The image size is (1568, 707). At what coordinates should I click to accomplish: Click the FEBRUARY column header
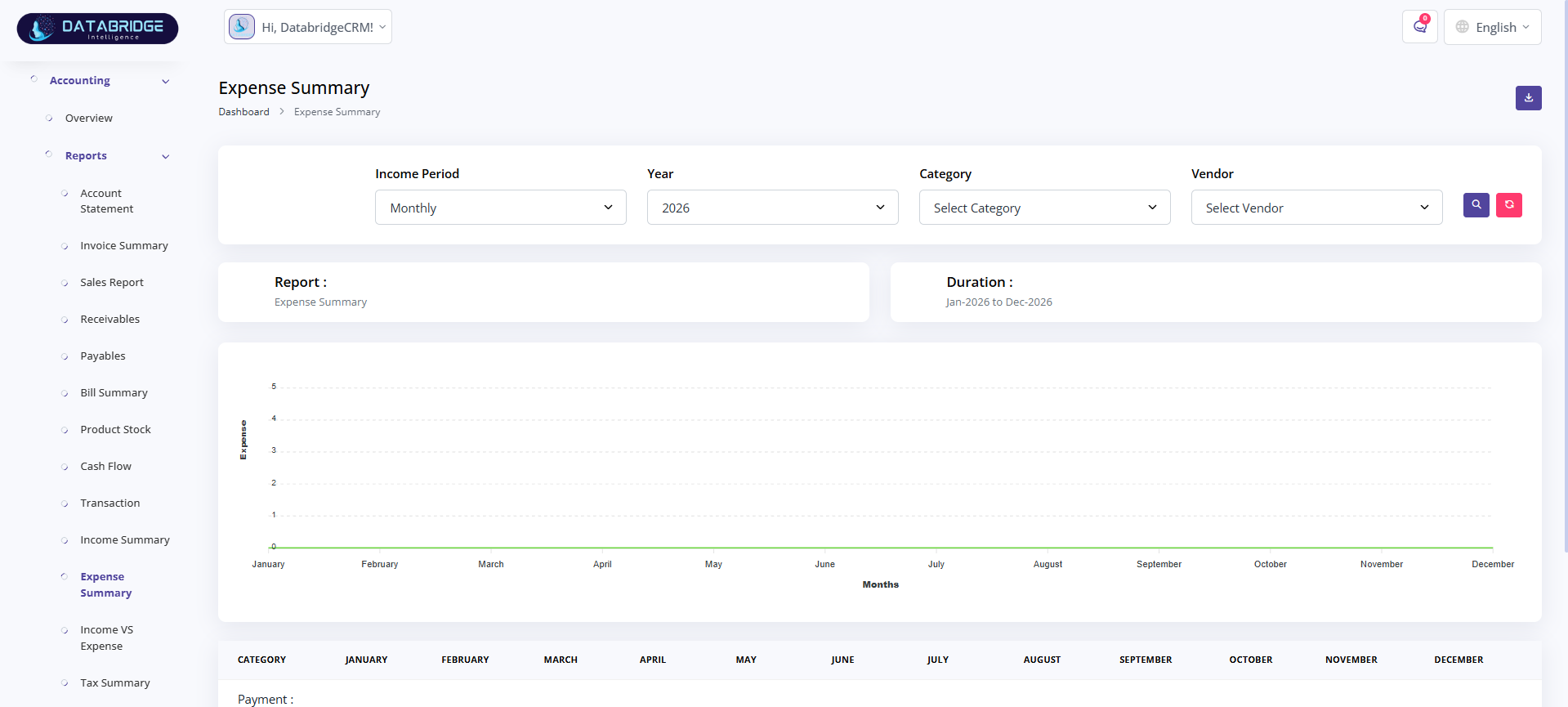click(x=465, y=660)
